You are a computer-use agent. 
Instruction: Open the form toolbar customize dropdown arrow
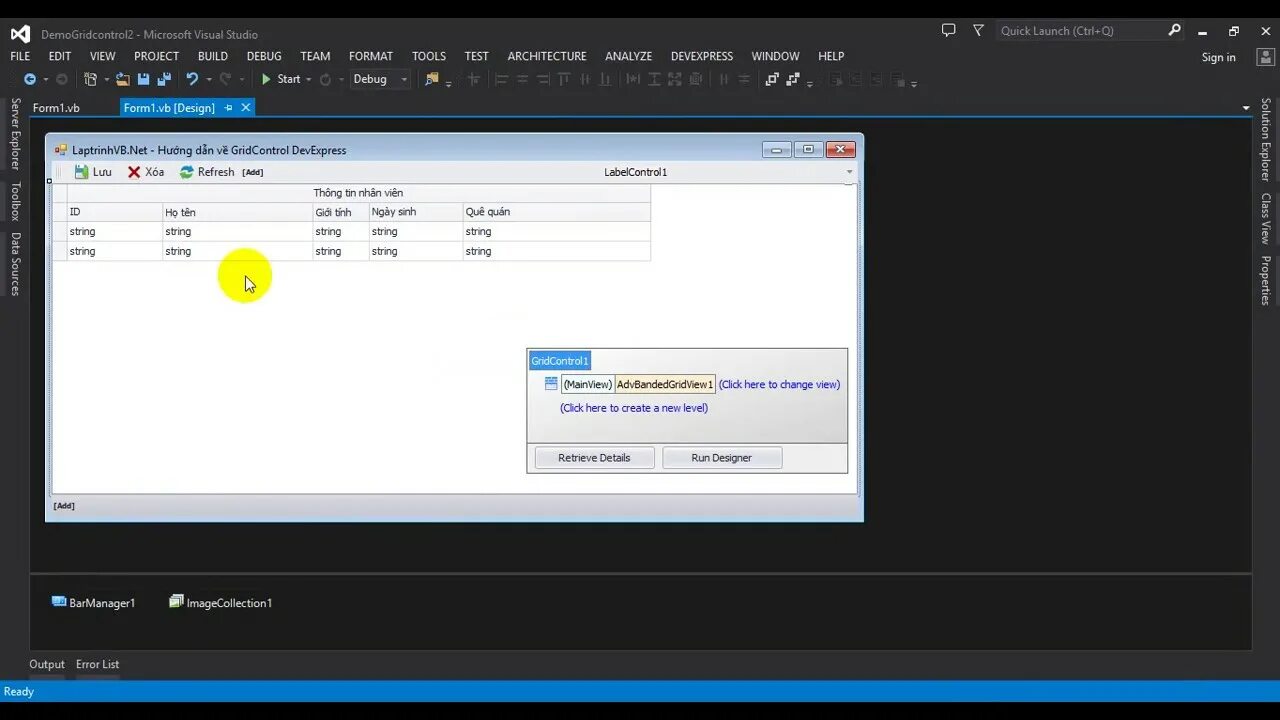(x=850, y=172)
